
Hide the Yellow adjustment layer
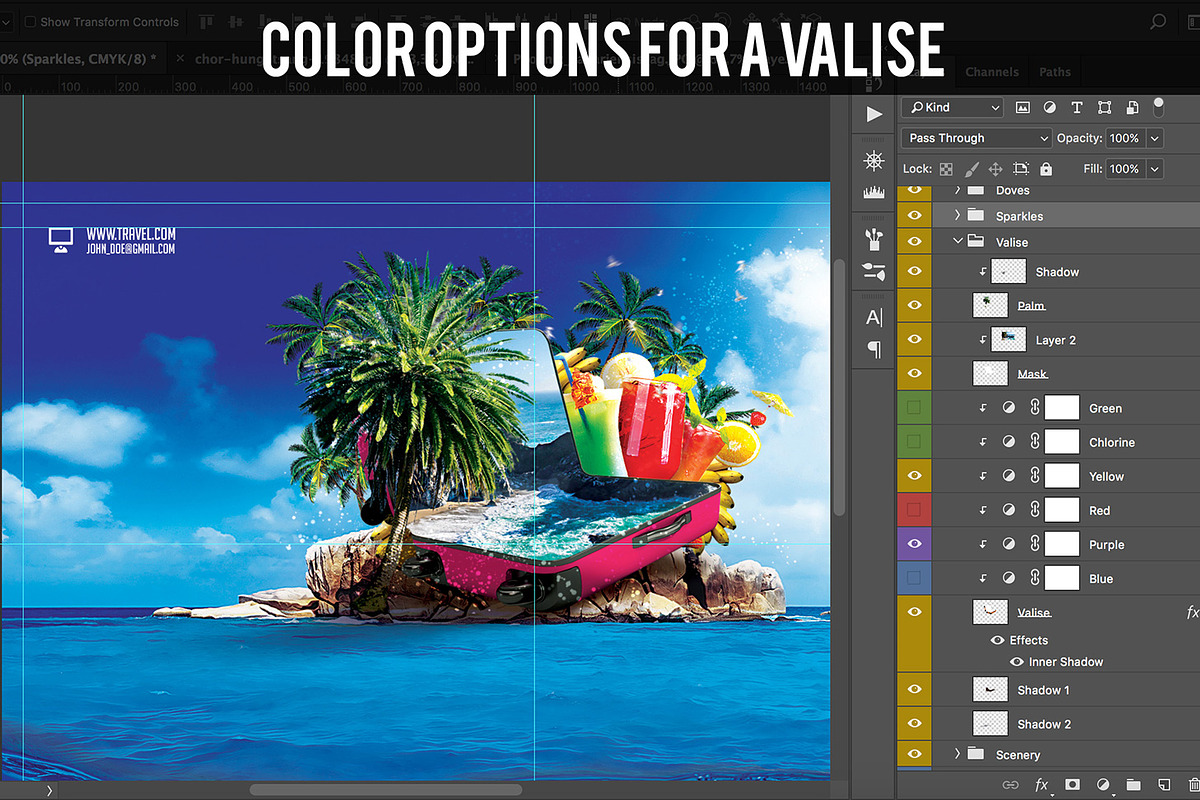pos(914,476)
